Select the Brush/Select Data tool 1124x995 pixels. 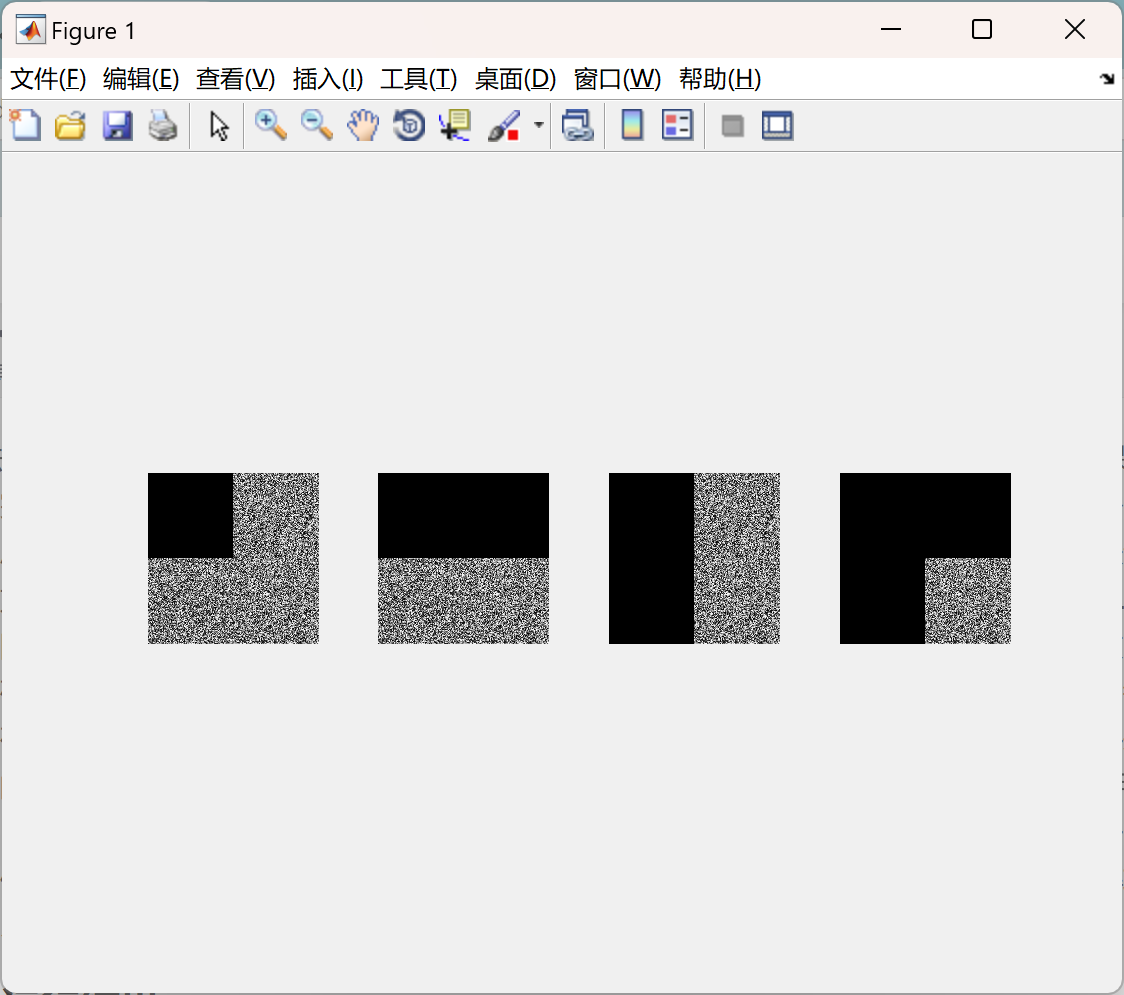point(504,125)
